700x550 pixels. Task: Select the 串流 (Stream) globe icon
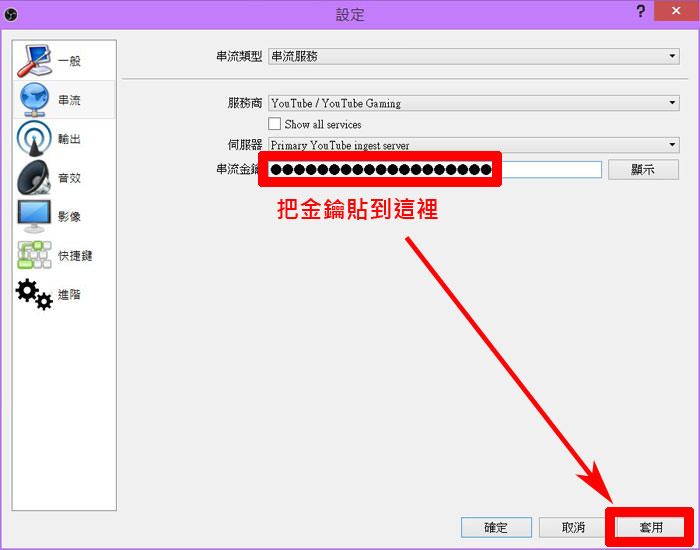(x=34, y=100)
